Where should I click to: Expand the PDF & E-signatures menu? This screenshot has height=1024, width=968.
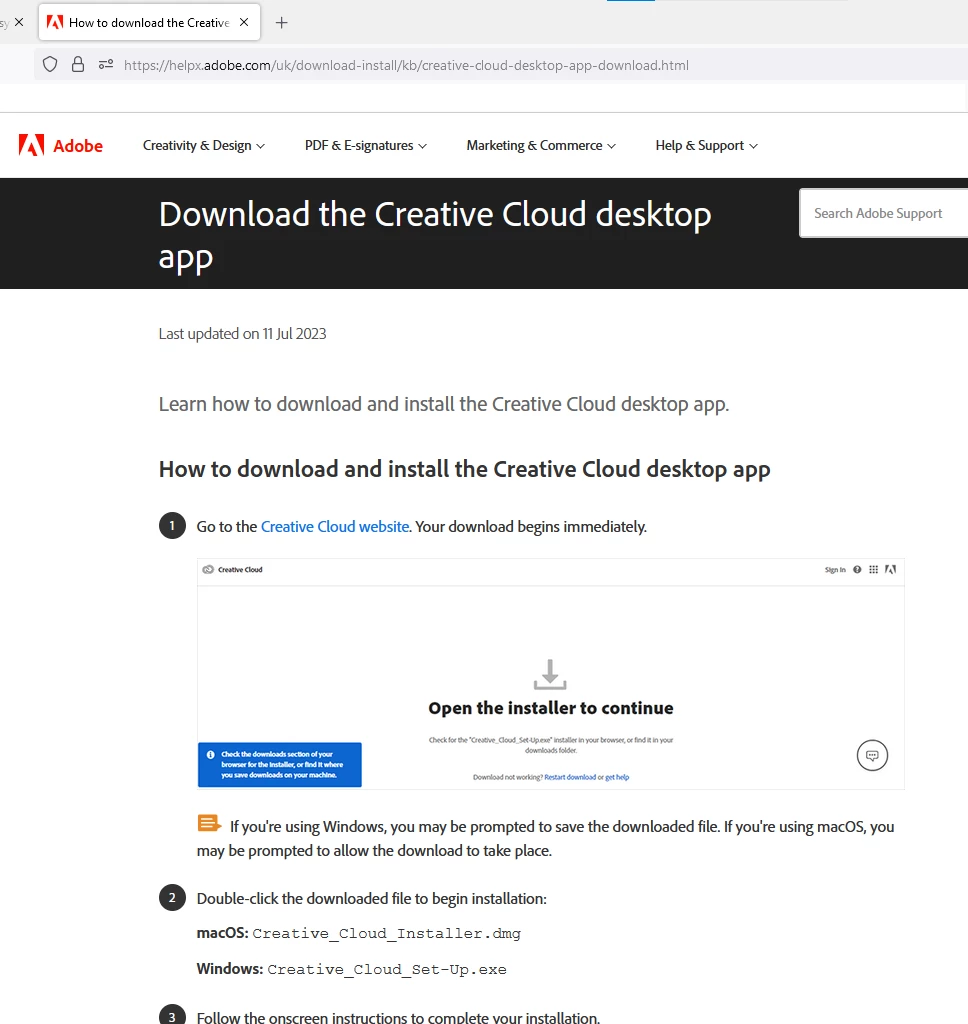pyautogui.click(x=366, y=146)
